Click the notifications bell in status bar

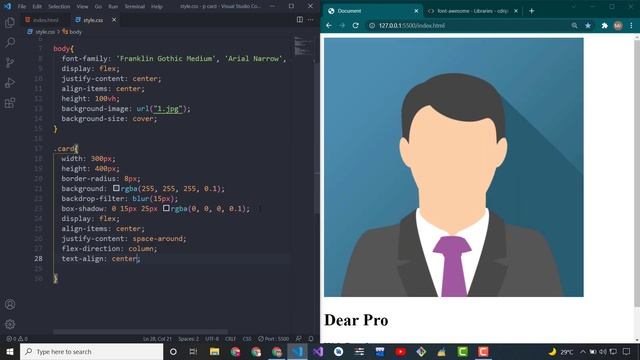(x=311, y=339)
